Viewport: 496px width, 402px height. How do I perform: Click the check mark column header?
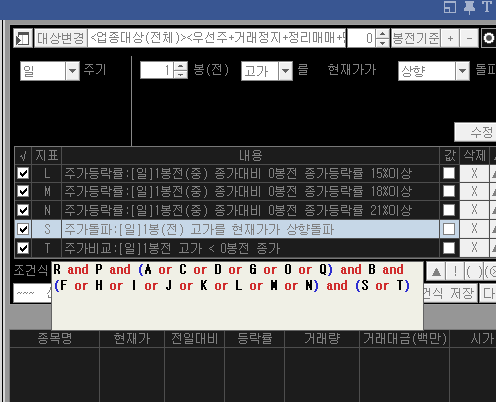(23, 155)
